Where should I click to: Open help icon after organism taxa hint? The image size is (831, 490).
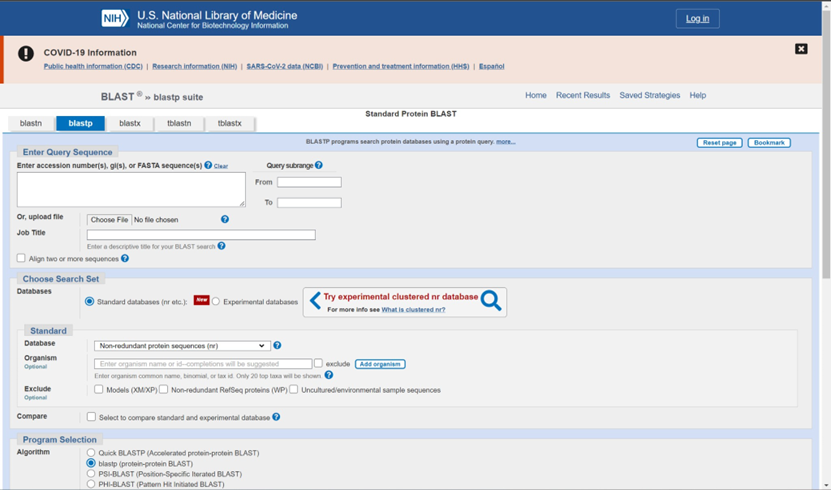(329, 375)
